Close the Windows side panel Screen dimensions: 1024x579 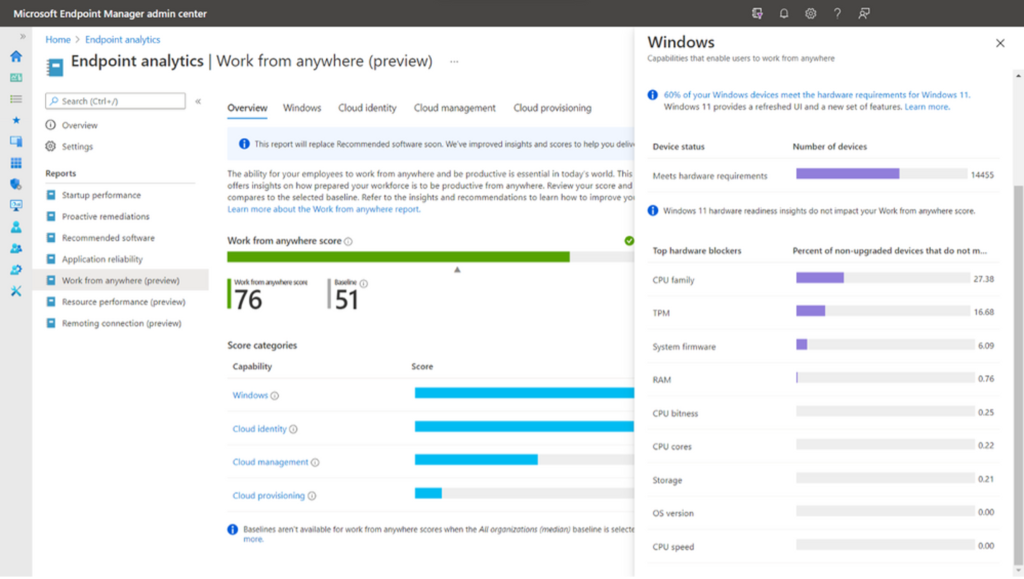tap(1000, 44)
